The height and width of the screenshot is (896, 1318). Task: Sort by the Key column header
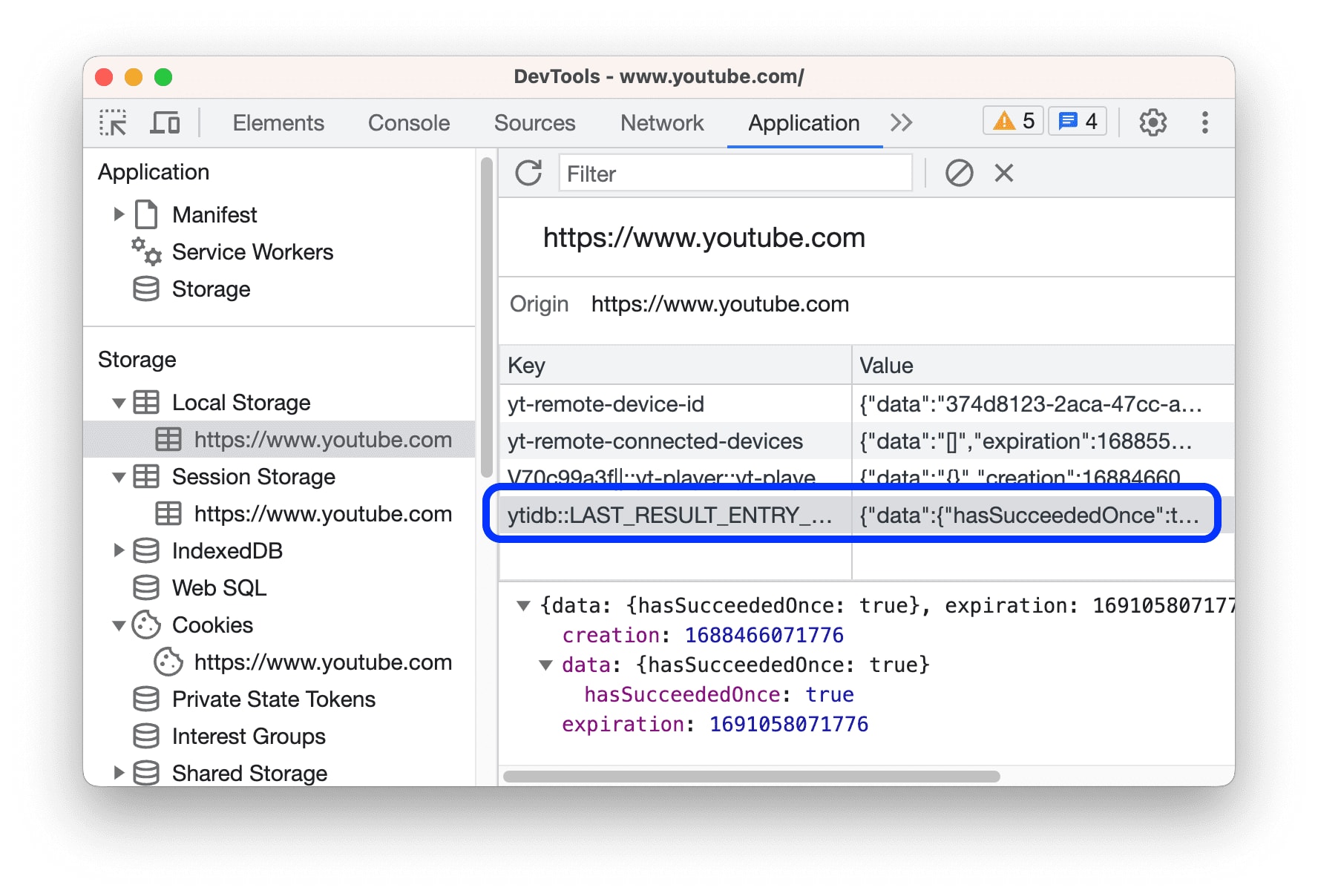click(675, 365)
